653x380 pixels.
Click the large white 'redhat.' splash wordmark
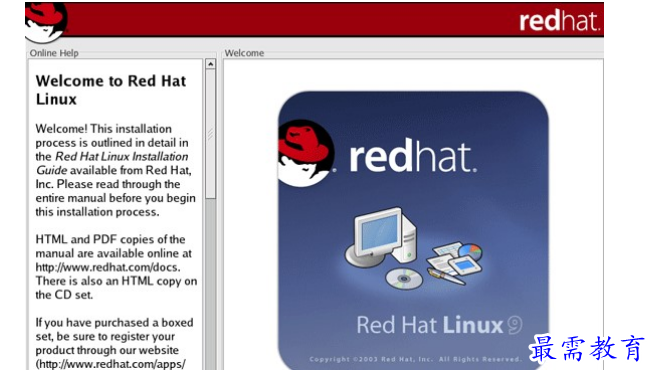click(x=413, y=155)
